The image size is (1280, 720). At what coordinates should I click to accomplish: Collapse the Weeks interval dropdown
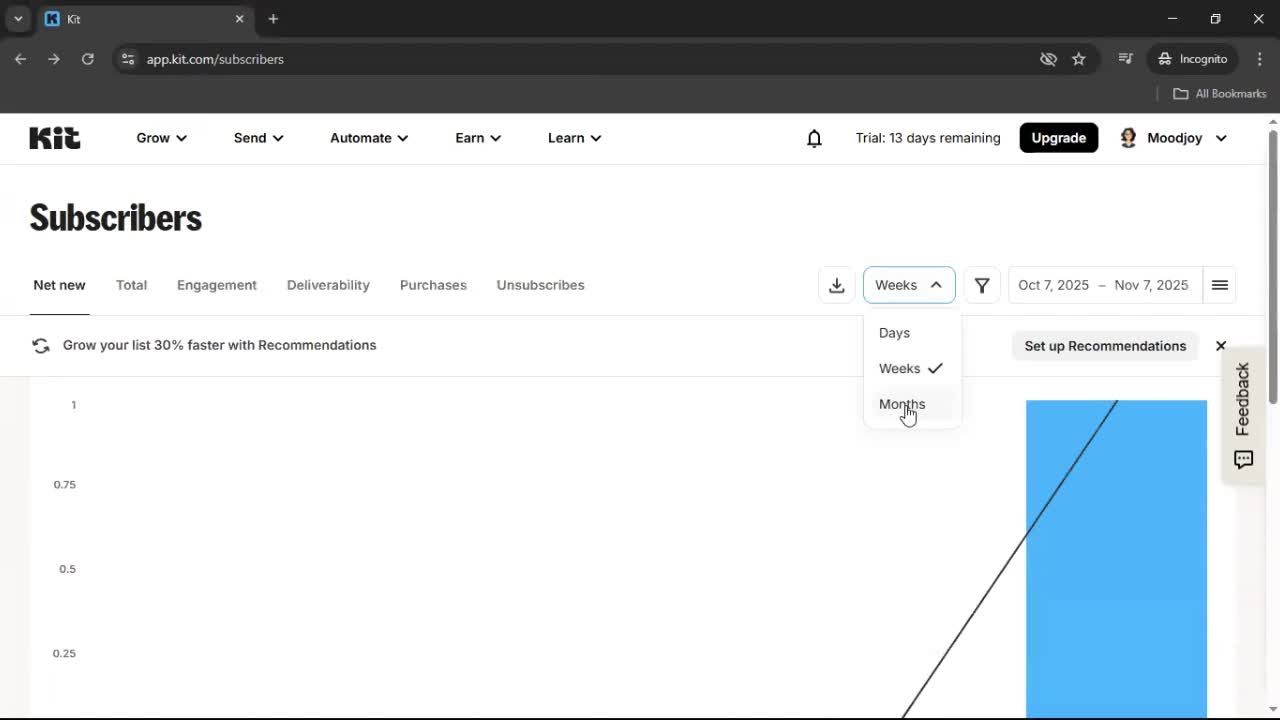click(x=908, y=285)
